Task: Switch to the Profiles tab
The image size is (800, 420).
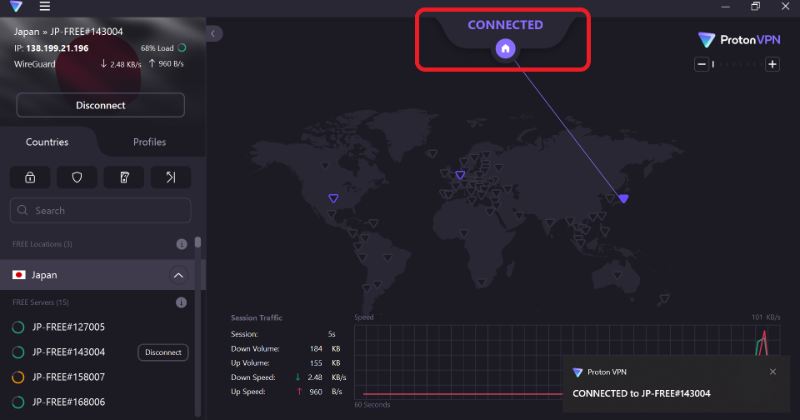Action: (x=149, y=142)
